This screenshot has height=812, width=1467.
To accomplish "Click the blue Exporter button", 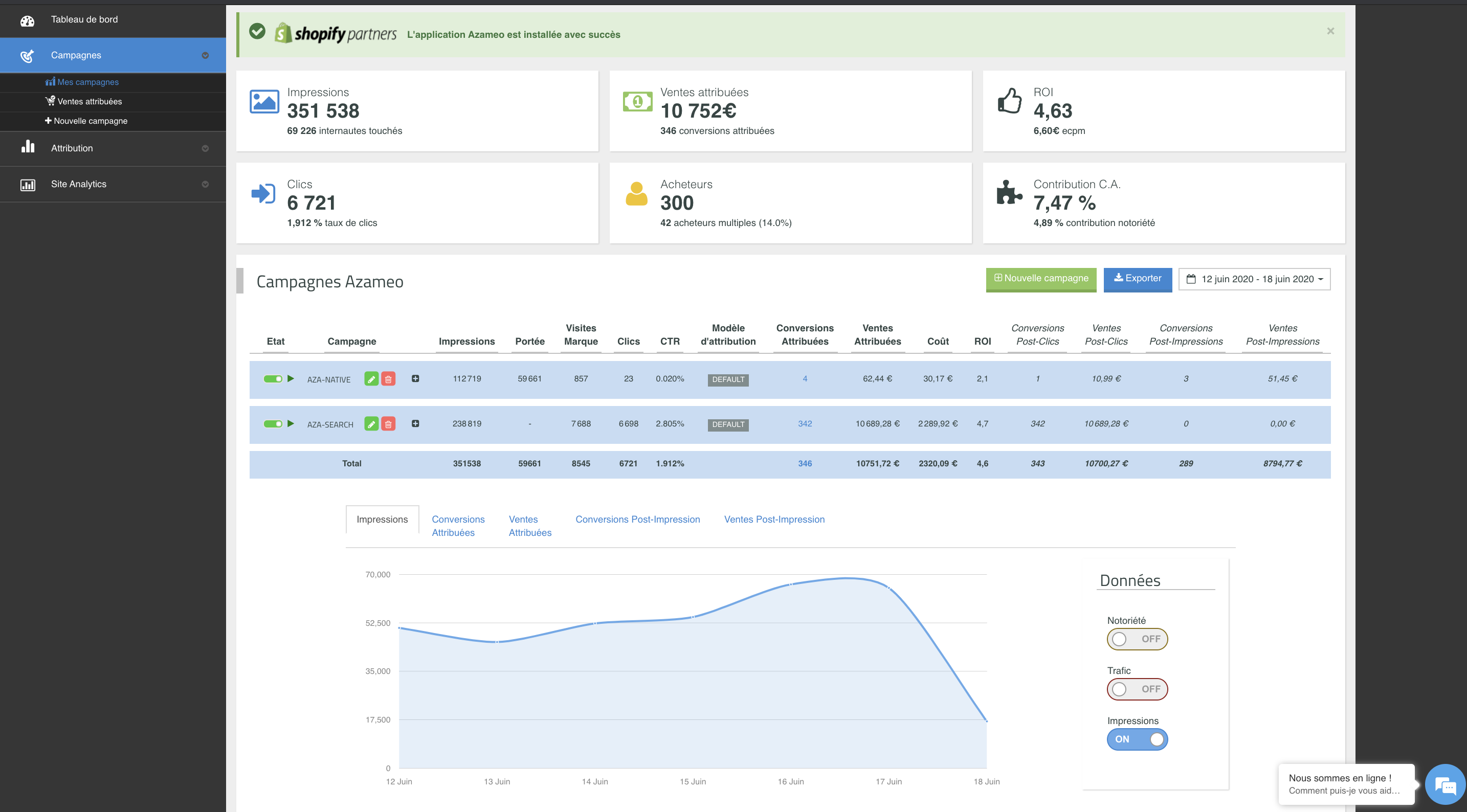I will (1137, 279).
